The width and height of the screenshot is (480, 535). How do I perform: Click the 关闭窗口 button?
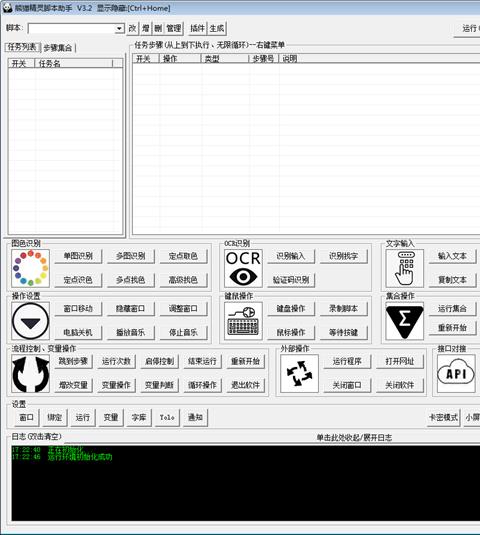[347, 385]
